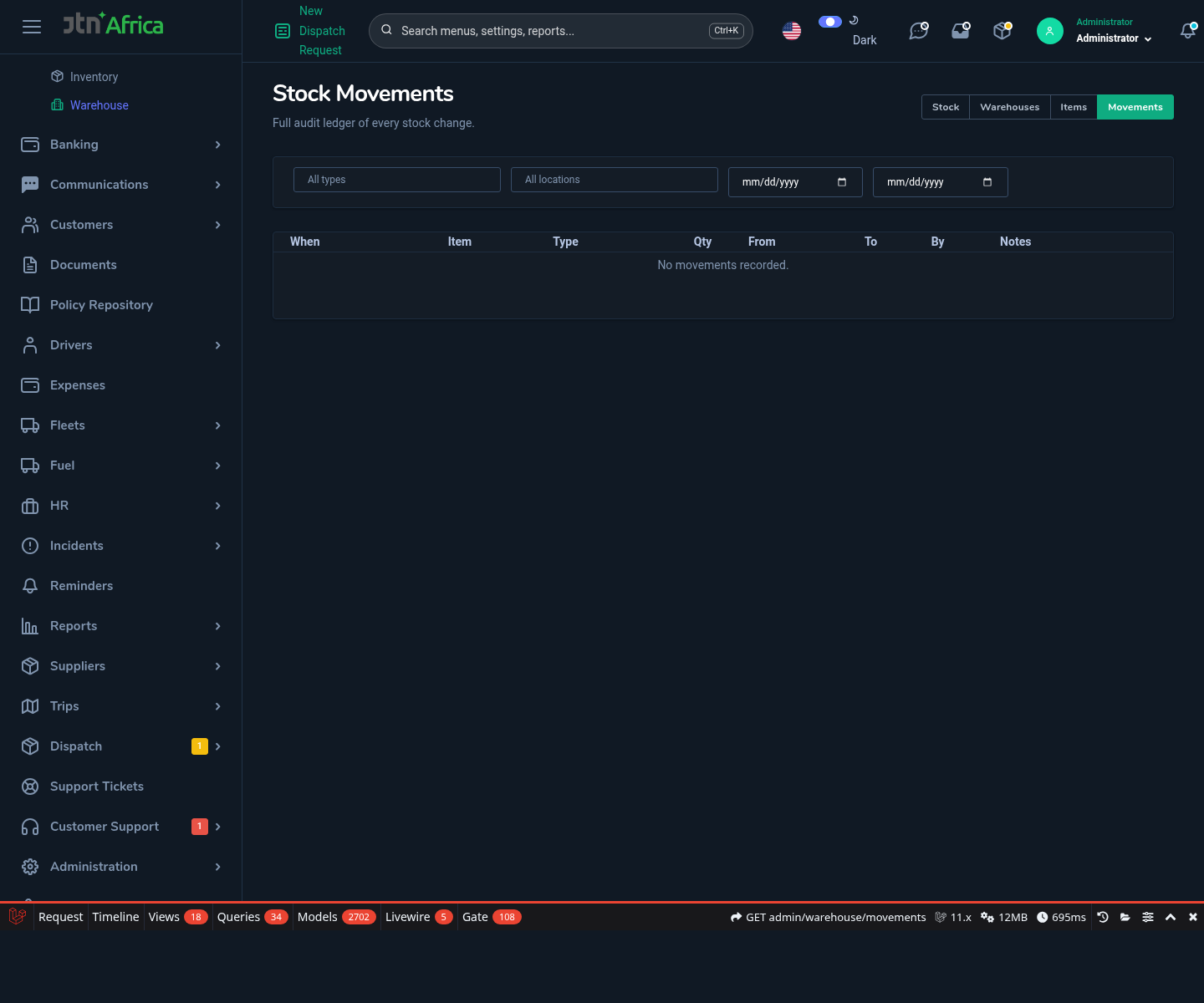Click the Documents file icon
This screenshot has height=1003, width=1204.
(30, 265)
